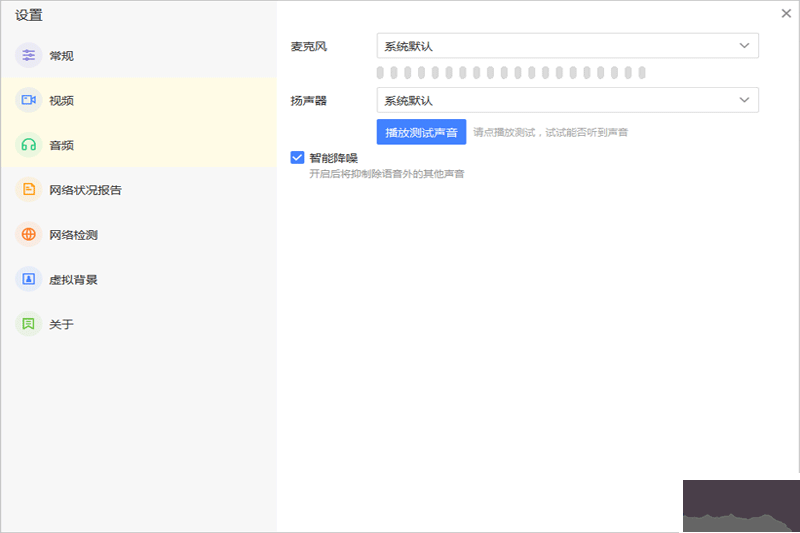Click the dark video preview thumbnail
Viewport: 800px width, 533px height.
pyautogui.click(x=741, y=506)
